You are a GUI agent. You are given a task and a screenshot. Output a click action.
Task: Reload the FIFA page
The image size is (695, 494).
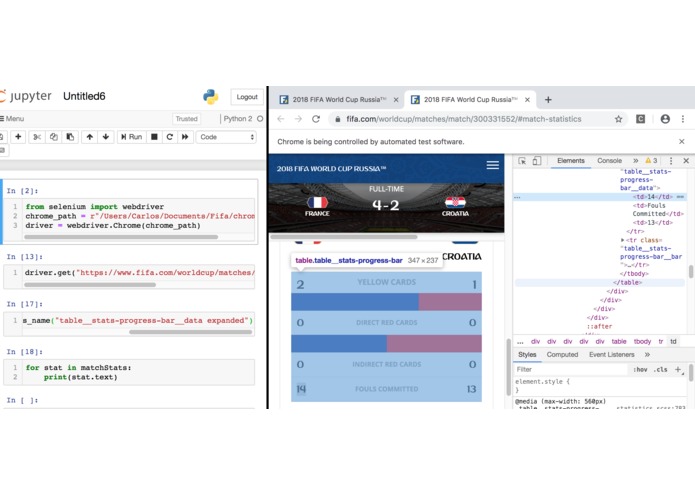[x=316, y=119]
